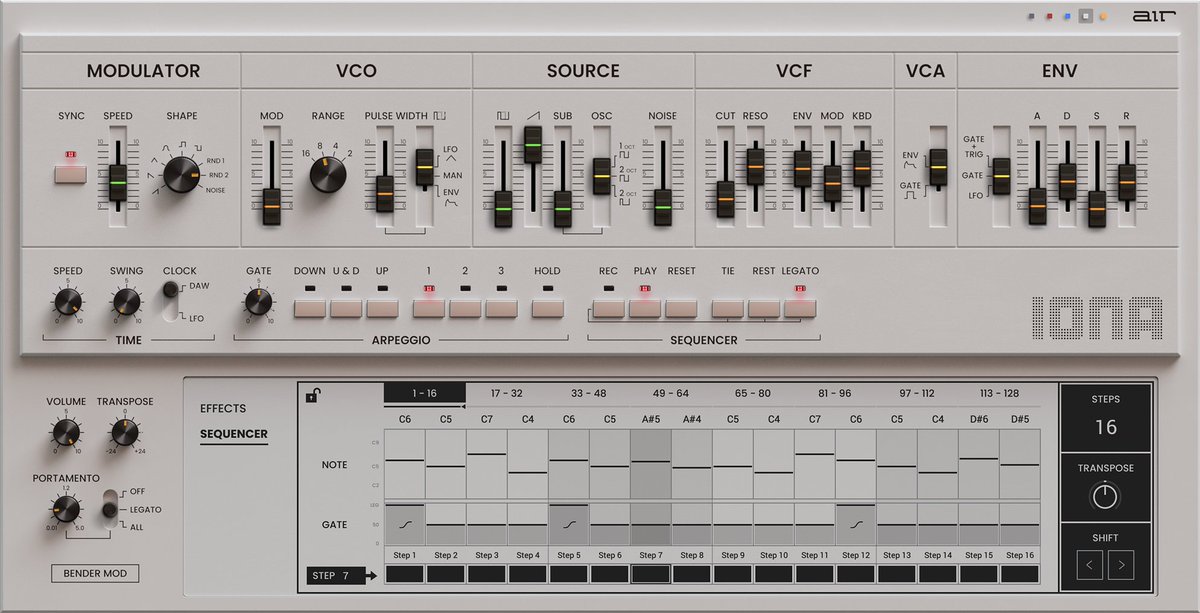Switch to the EFFECTS tab
Viewport: 1200px width, 613px height.
223,408
